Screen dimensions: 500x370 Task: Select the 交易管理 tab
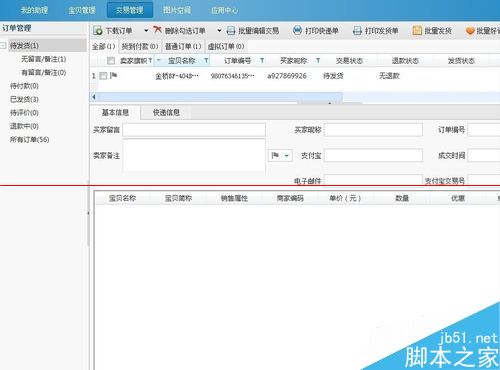130,10
